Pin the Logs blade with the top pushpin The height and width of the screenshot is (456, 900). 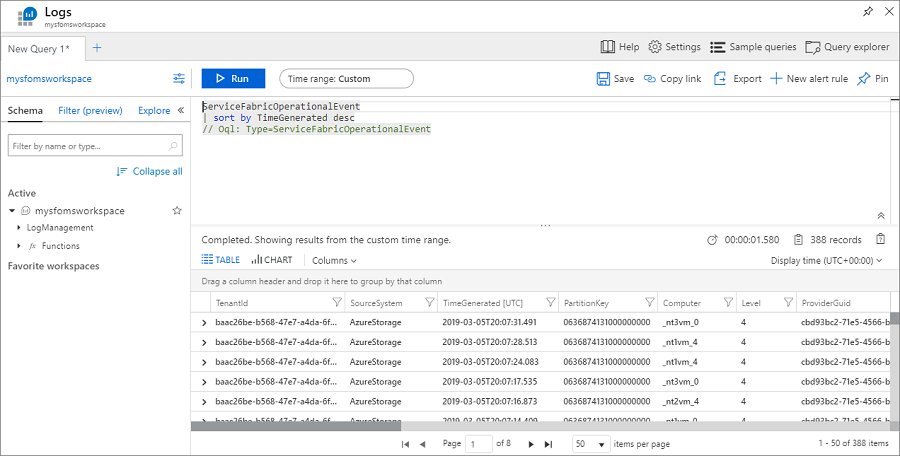point(867,11)
